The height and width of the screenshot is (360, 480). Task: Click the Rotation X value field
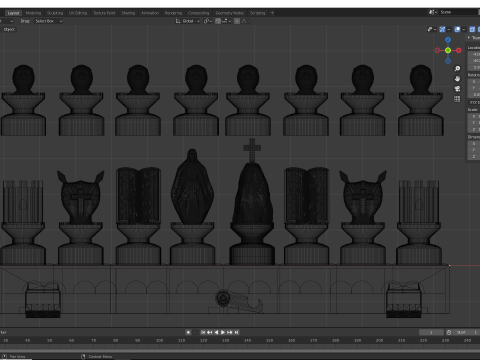pyautogui.click(x=474, y=82)
